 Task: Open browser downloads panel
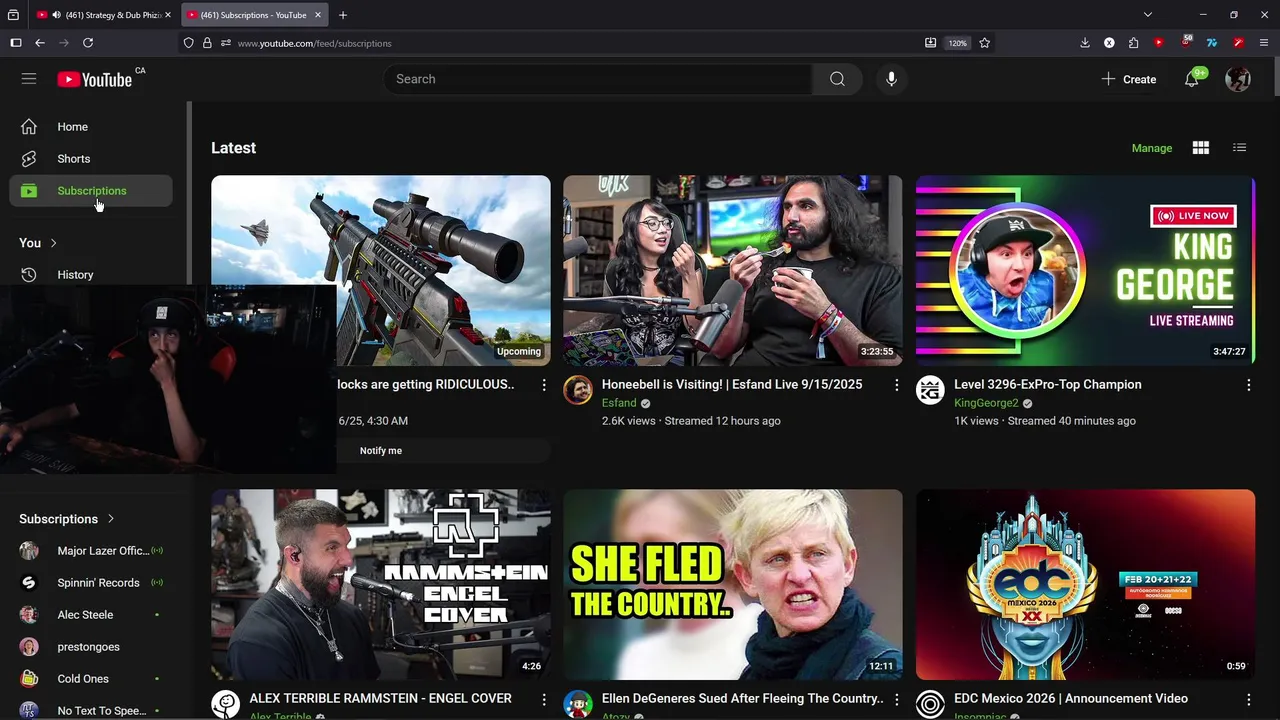[1085, 43]
